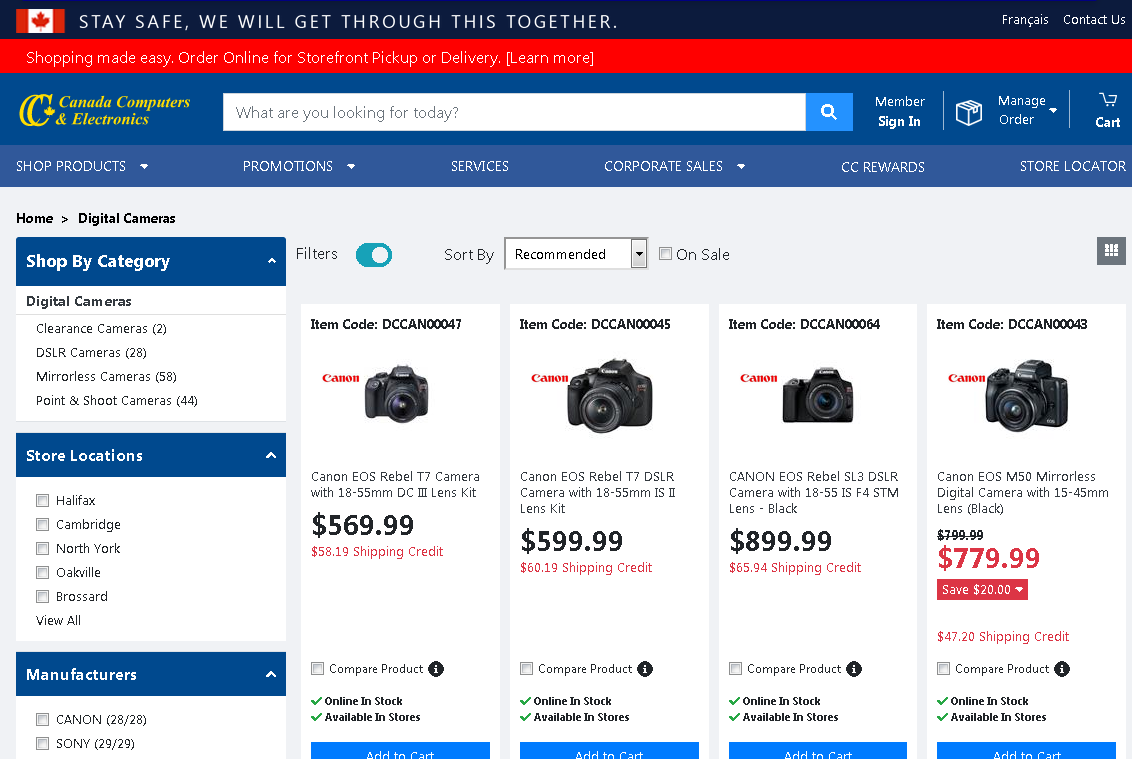Go to Home in the breadcrumb

tap(35, 218)
